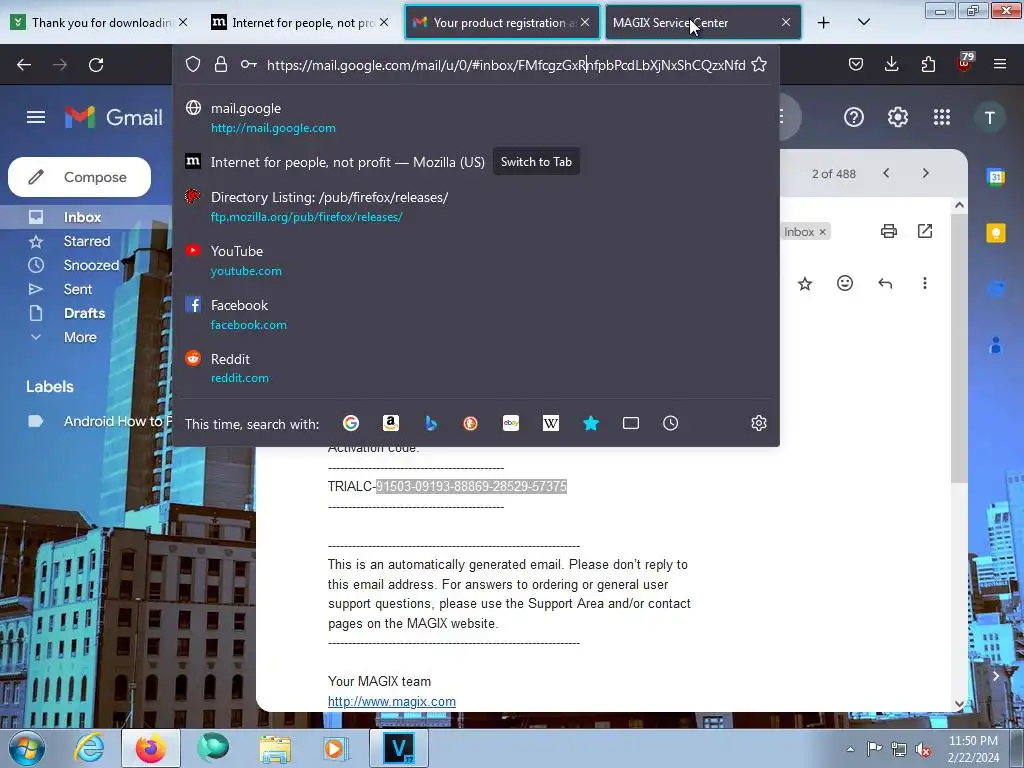Open uBlock extension icon with 79 badge

point(965,63)
